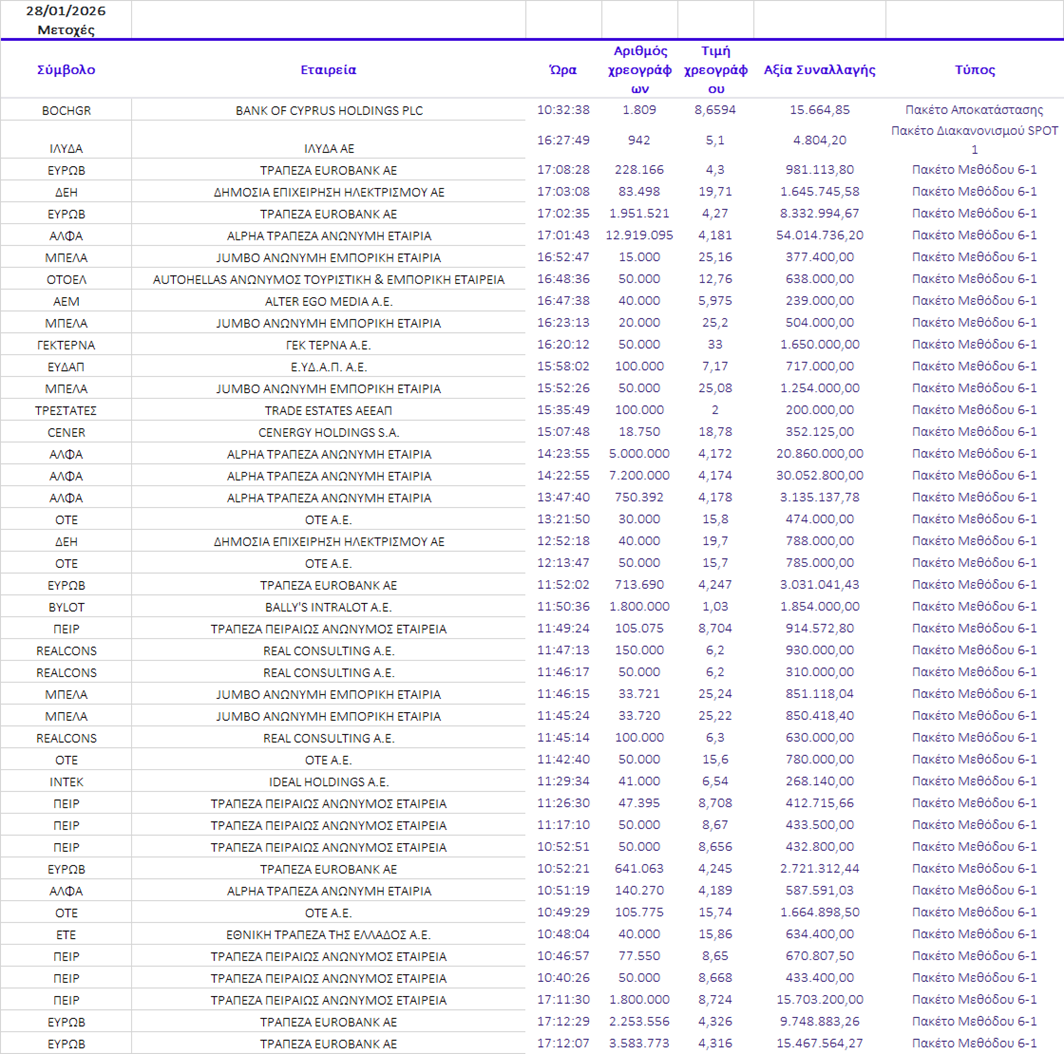Click the quantity cell 3.583.773
This screenshot has height=1054, width=1064.
639,1043
